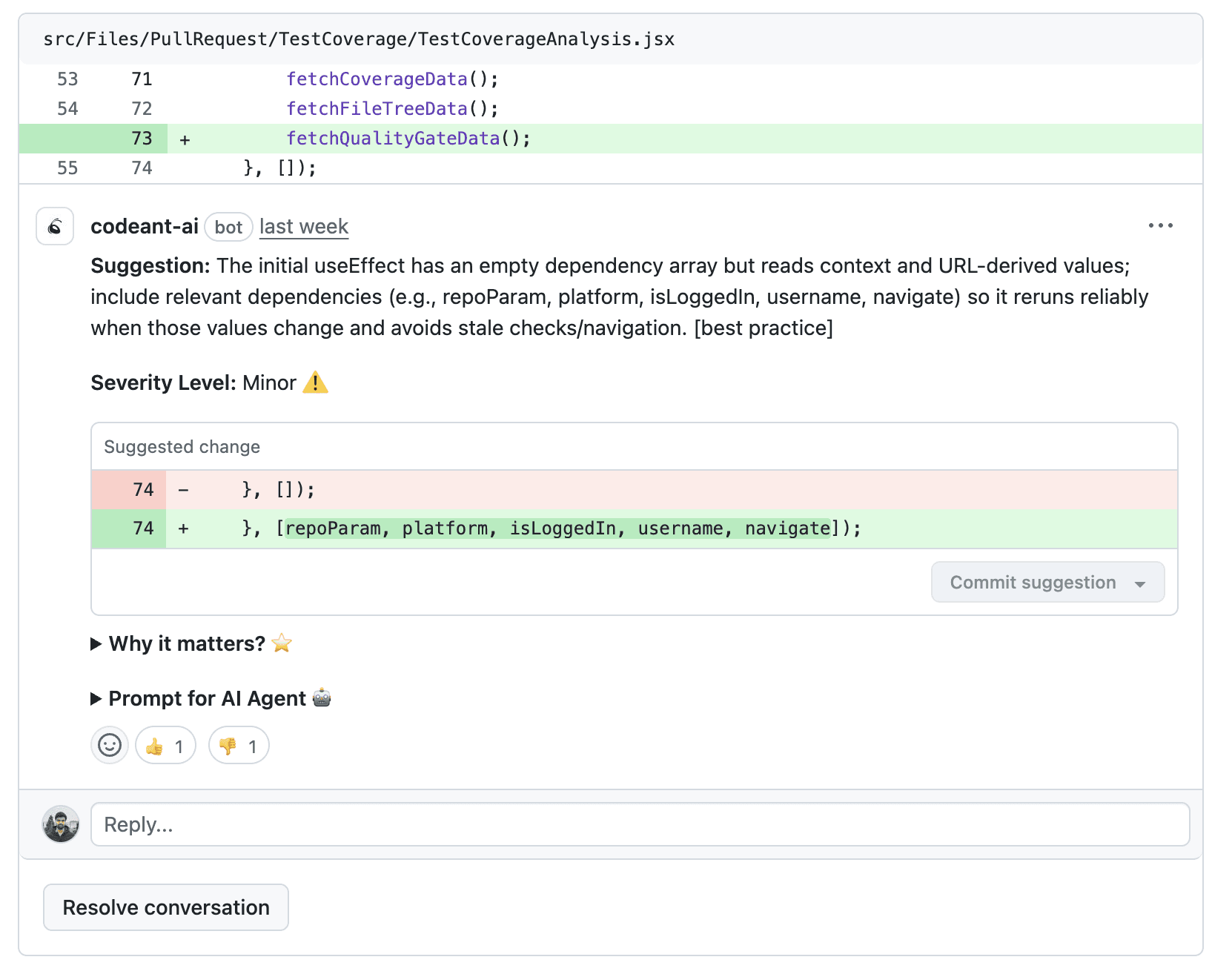This screenshot has height=974, width=1232.
Task: Click the 'bot' label badge
Action: [x=228, y=227]
